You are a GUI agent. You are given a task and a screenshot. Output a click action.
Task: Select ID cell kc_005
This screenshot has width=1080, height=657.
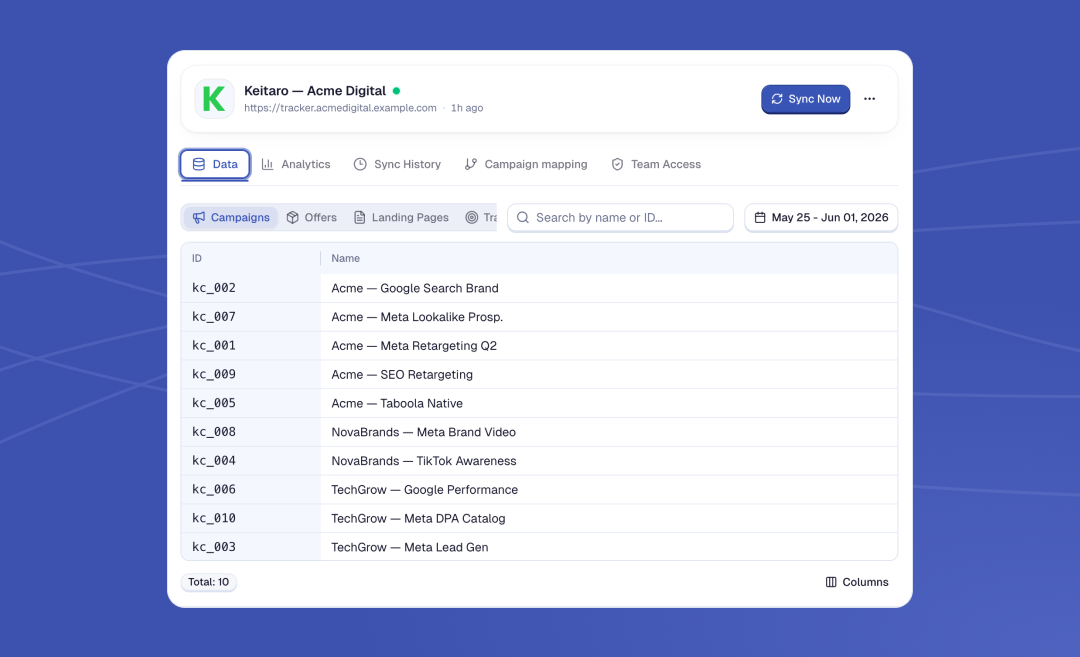tap(214, 403)
